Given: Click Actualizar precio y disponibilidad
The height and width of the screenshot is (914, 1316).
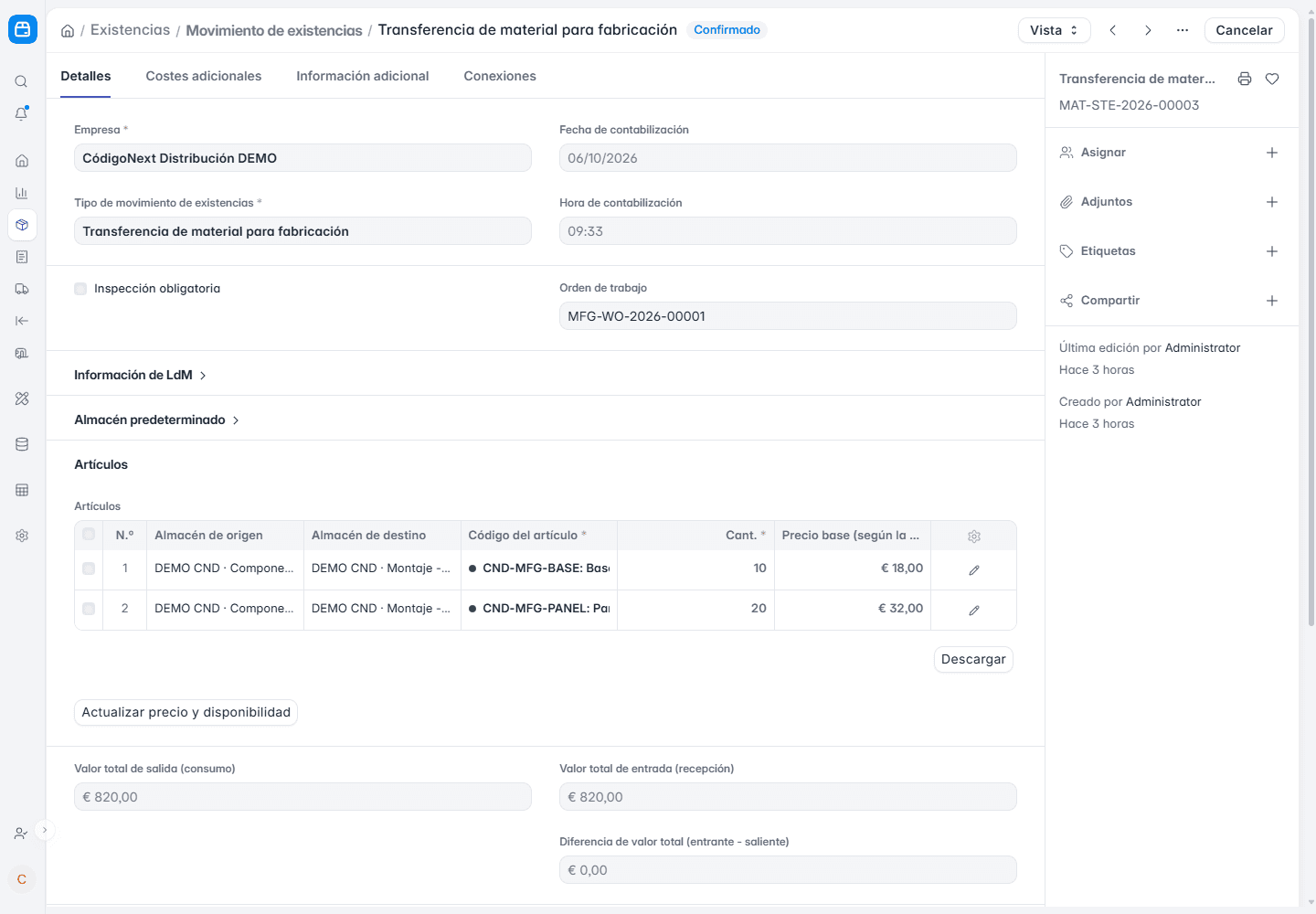Looking at the screenshot, I should tap(186, 712).
